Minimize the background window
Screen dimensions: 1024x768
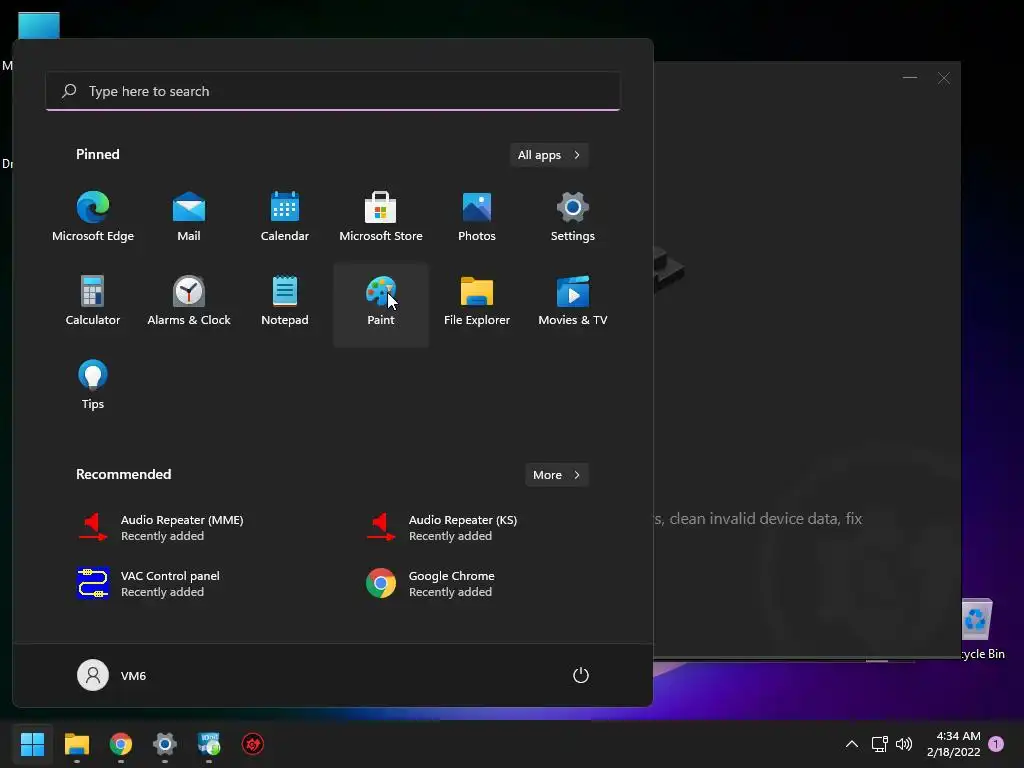(x=910, y=78)
